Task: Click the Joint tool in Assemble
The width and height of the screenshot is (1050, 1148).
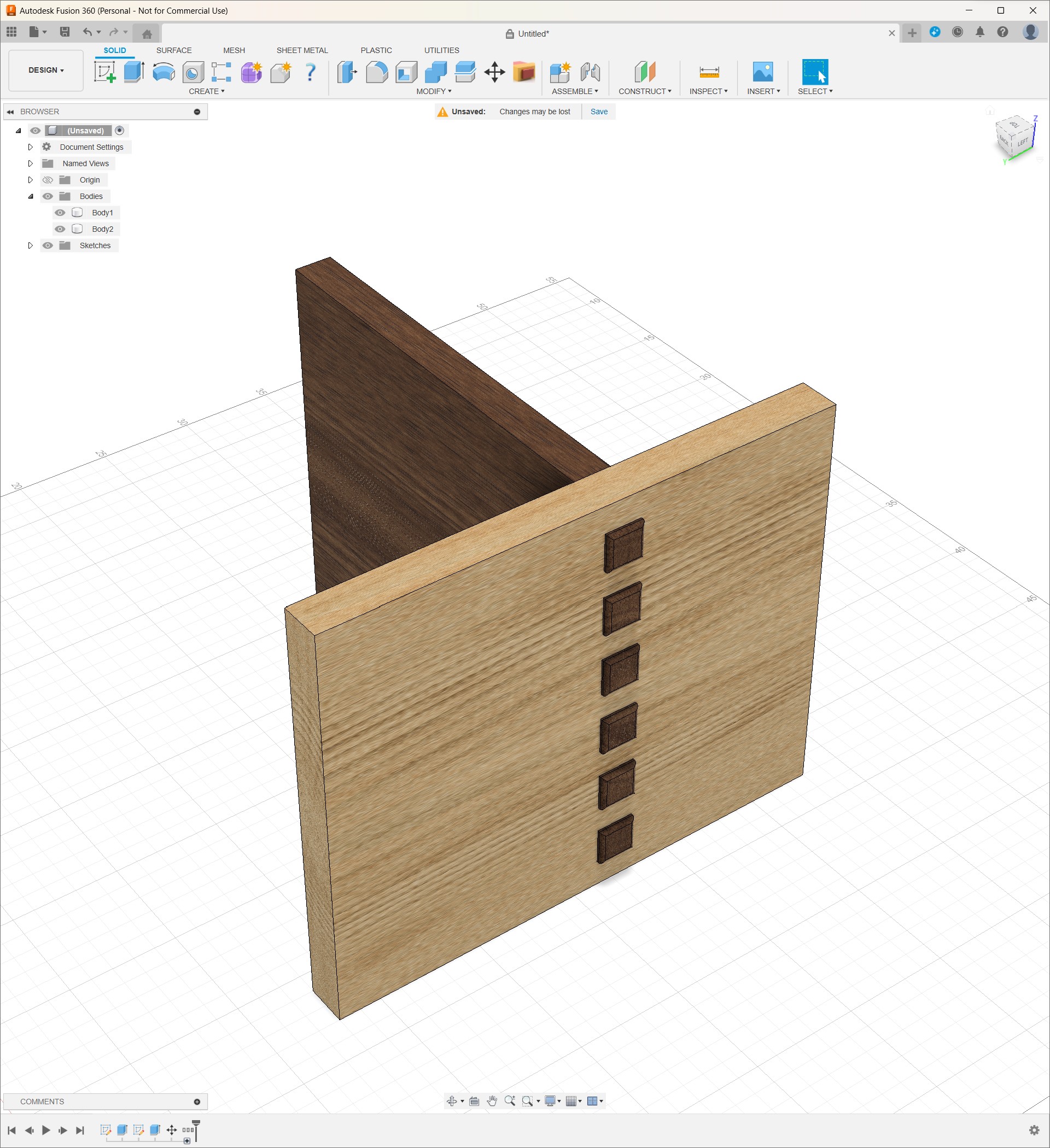Action: [x=590, y=72]
